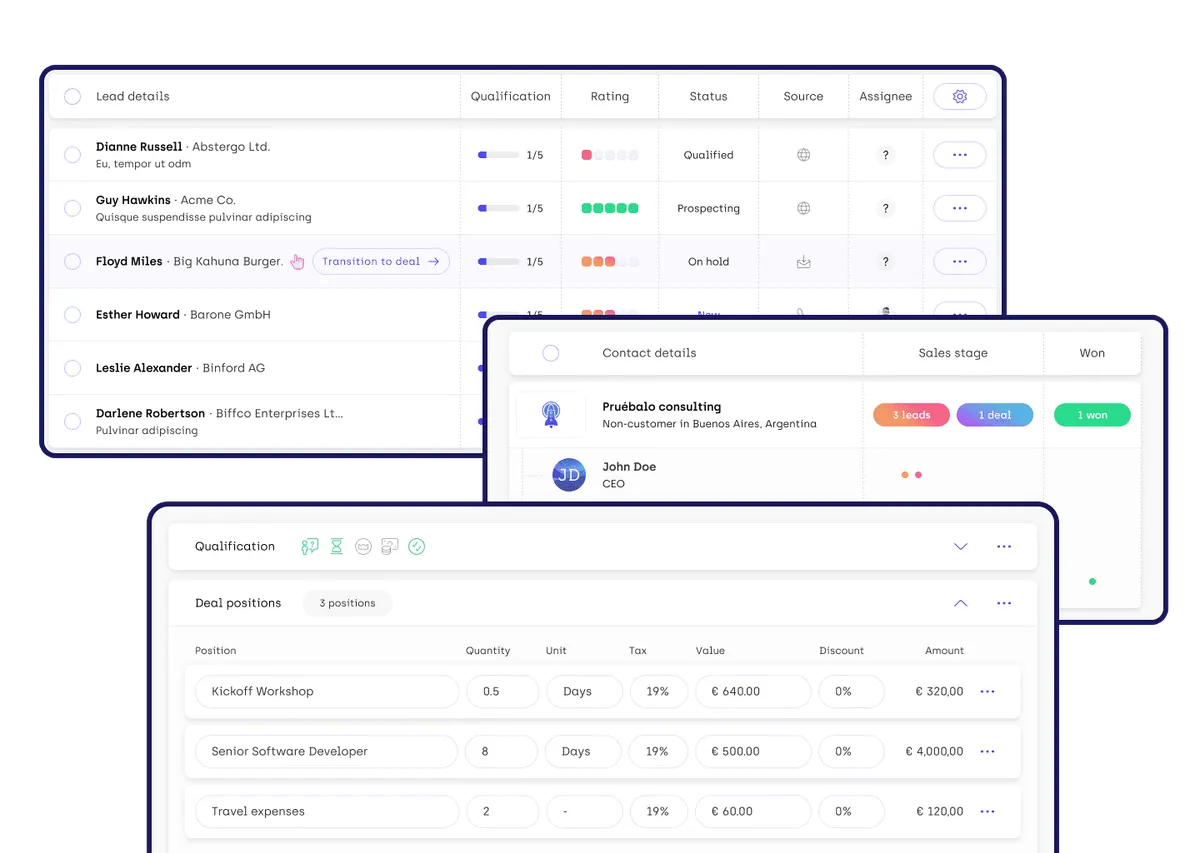This screenshot has height=853, width=1200.
Task: Select all leads with header checkbox
Action: click(x=72, y=97)
